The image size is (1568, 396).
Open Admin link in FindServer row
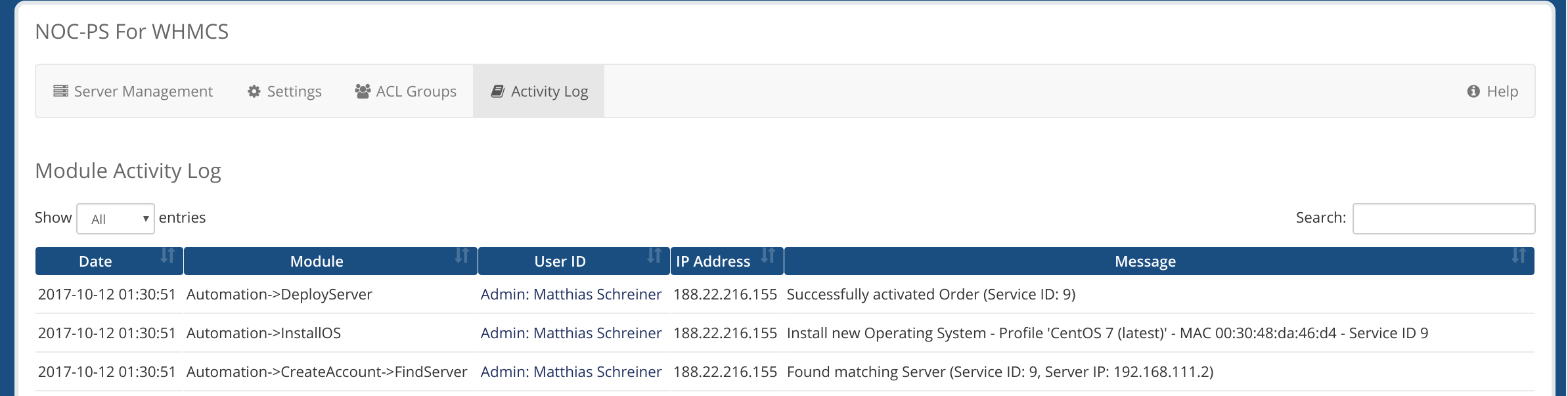click(571, 372)
